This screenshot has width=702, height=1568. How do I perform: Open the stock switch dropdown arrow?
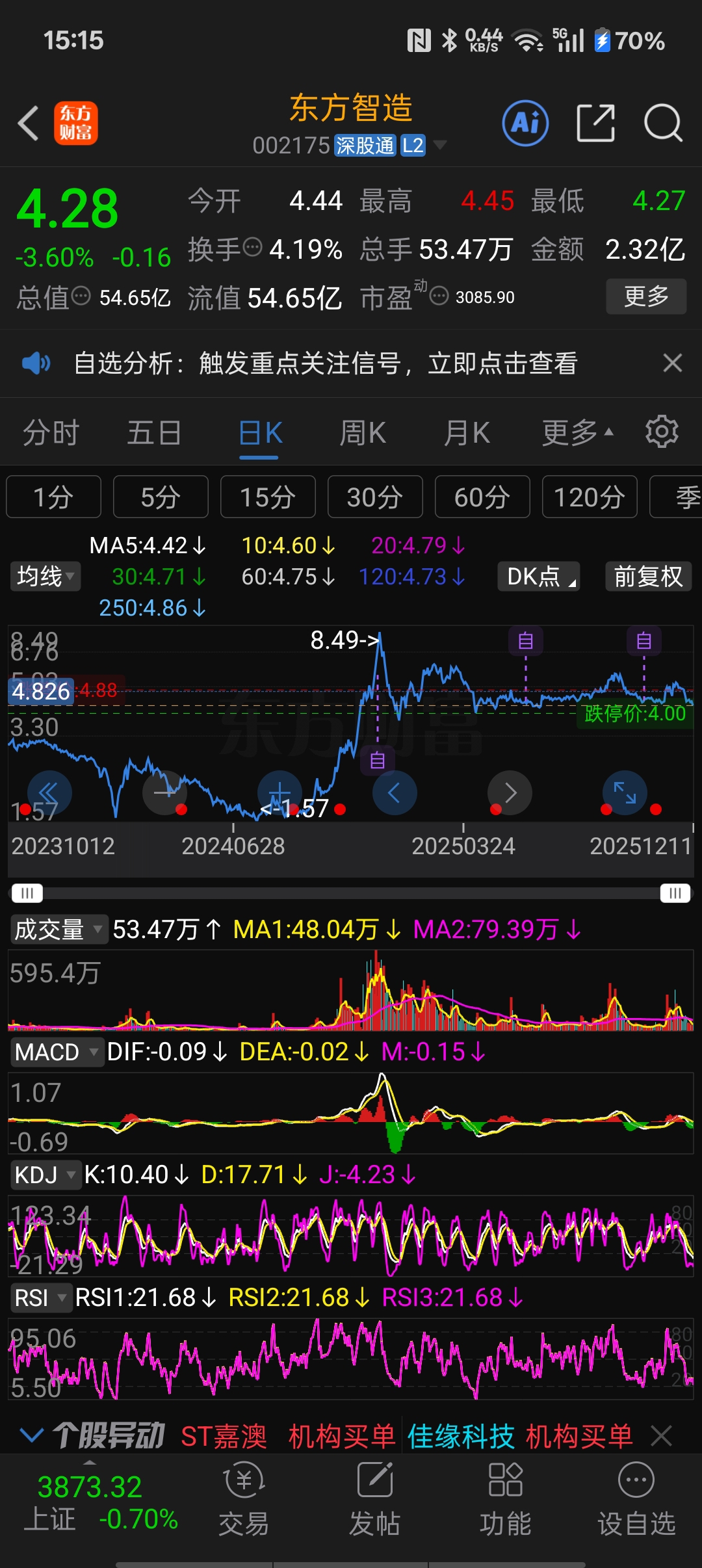[440, 144]
